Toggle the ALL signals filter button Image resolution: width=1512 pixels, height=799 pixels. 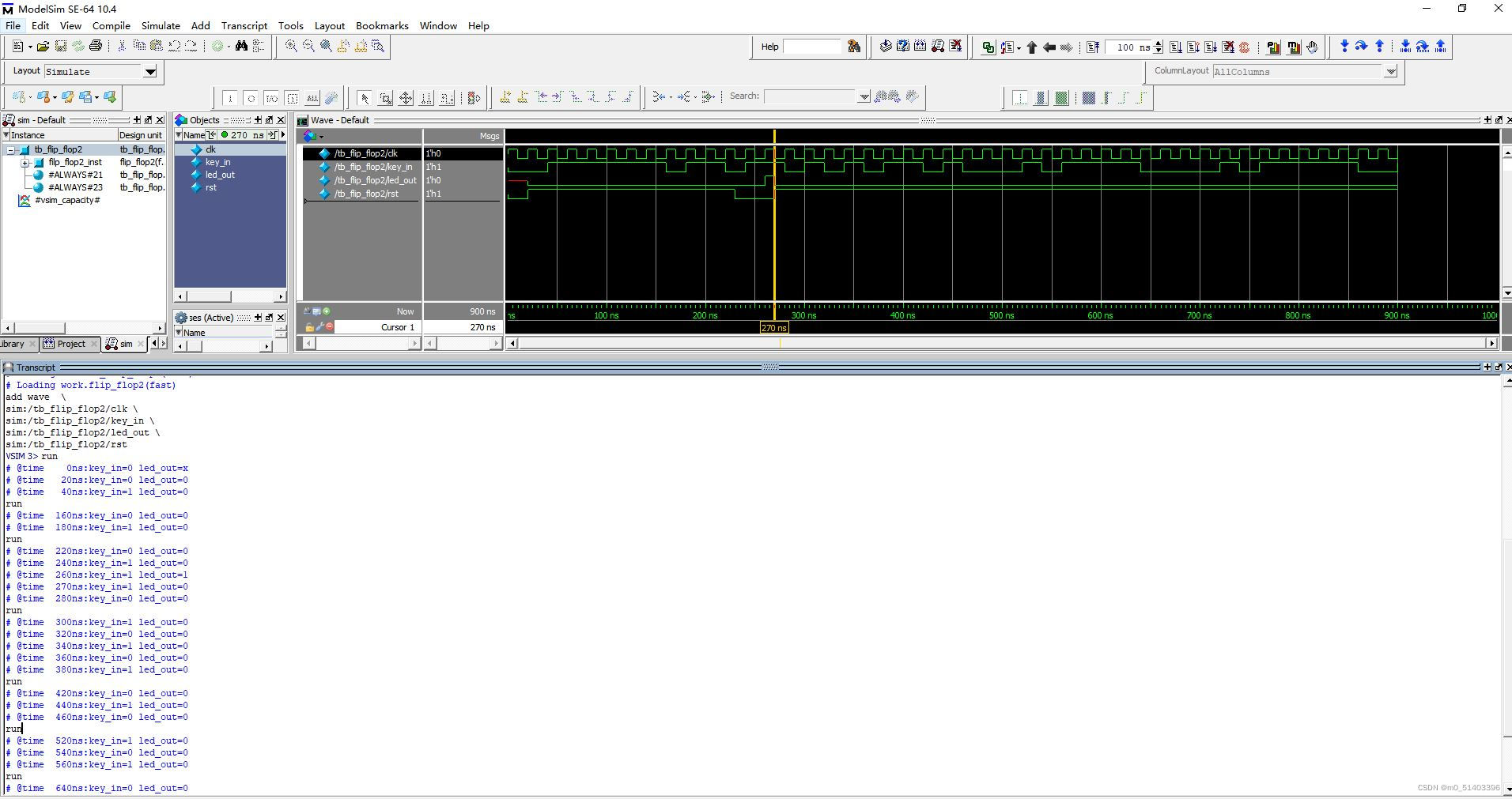pyautogui.click(x=312, y=98)
